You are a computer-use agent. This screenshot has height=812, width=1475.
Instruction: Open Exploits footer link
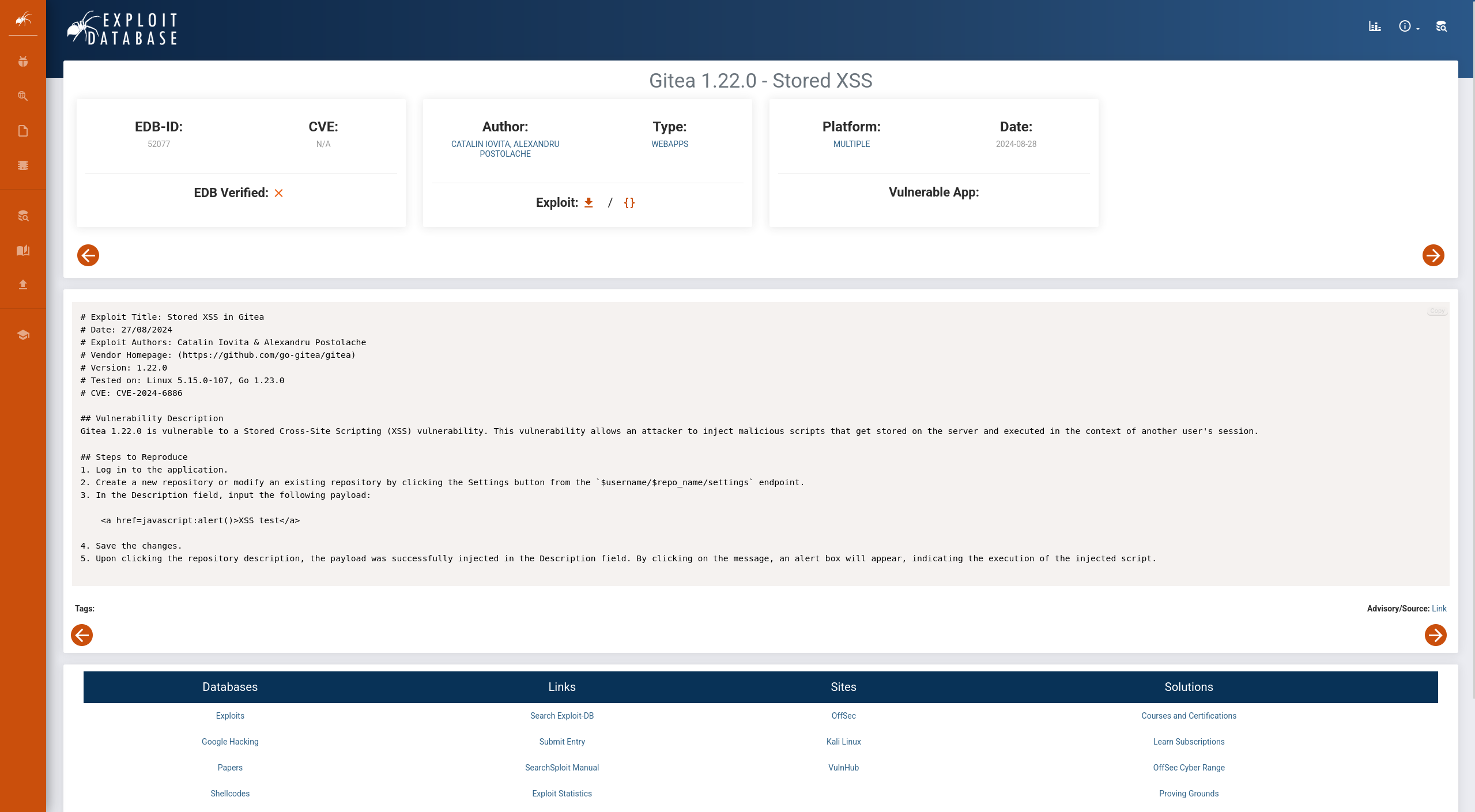point(230,716)
